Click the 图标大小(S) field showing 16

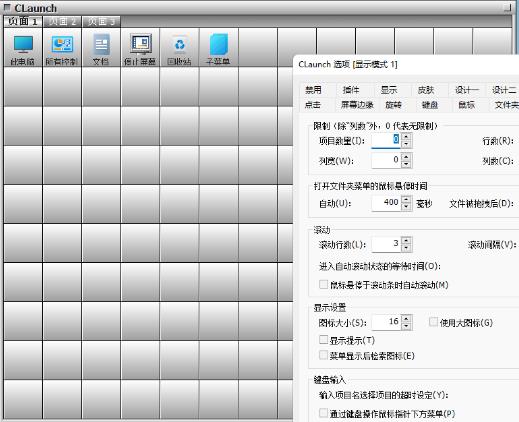(x=386, y=322)
